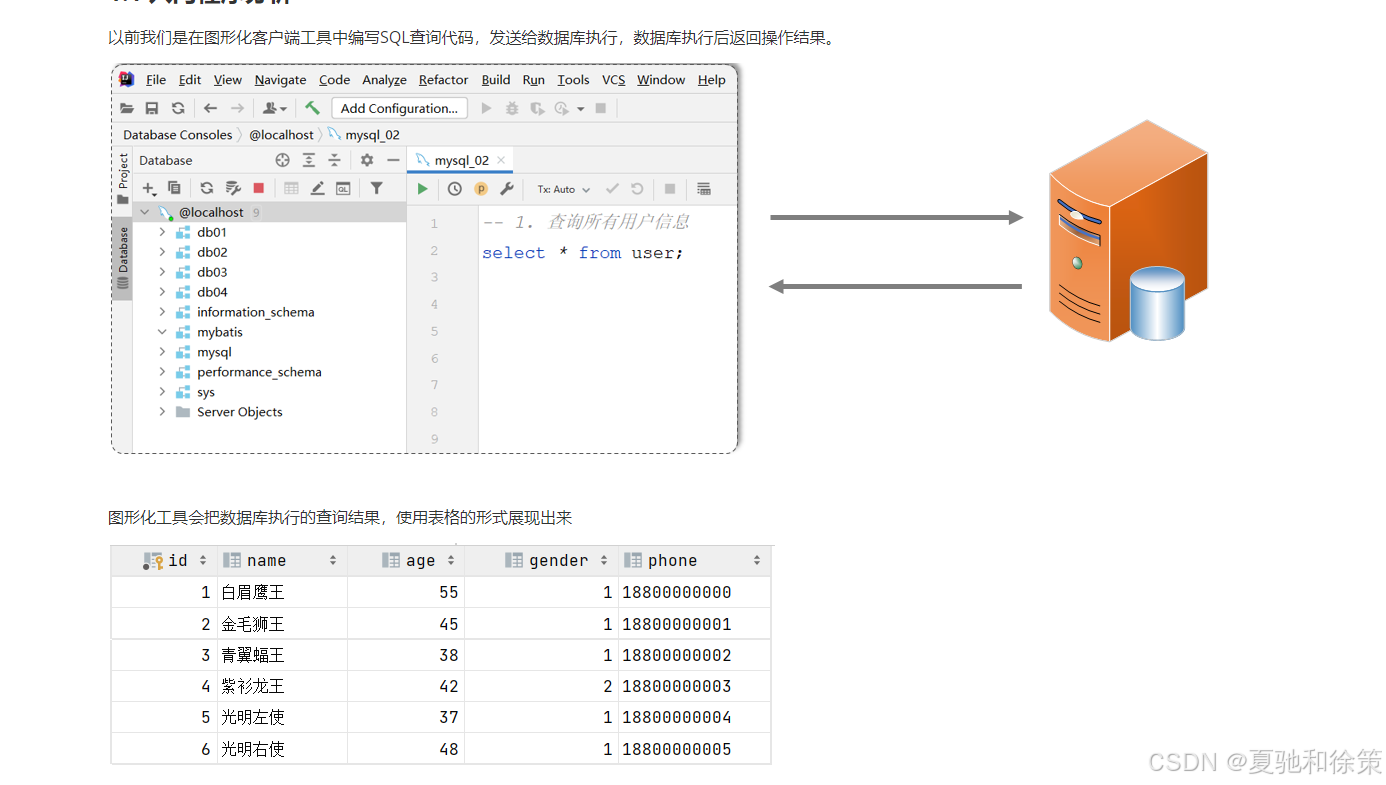Refresh the database tree with the sync icon

[206, 188]
